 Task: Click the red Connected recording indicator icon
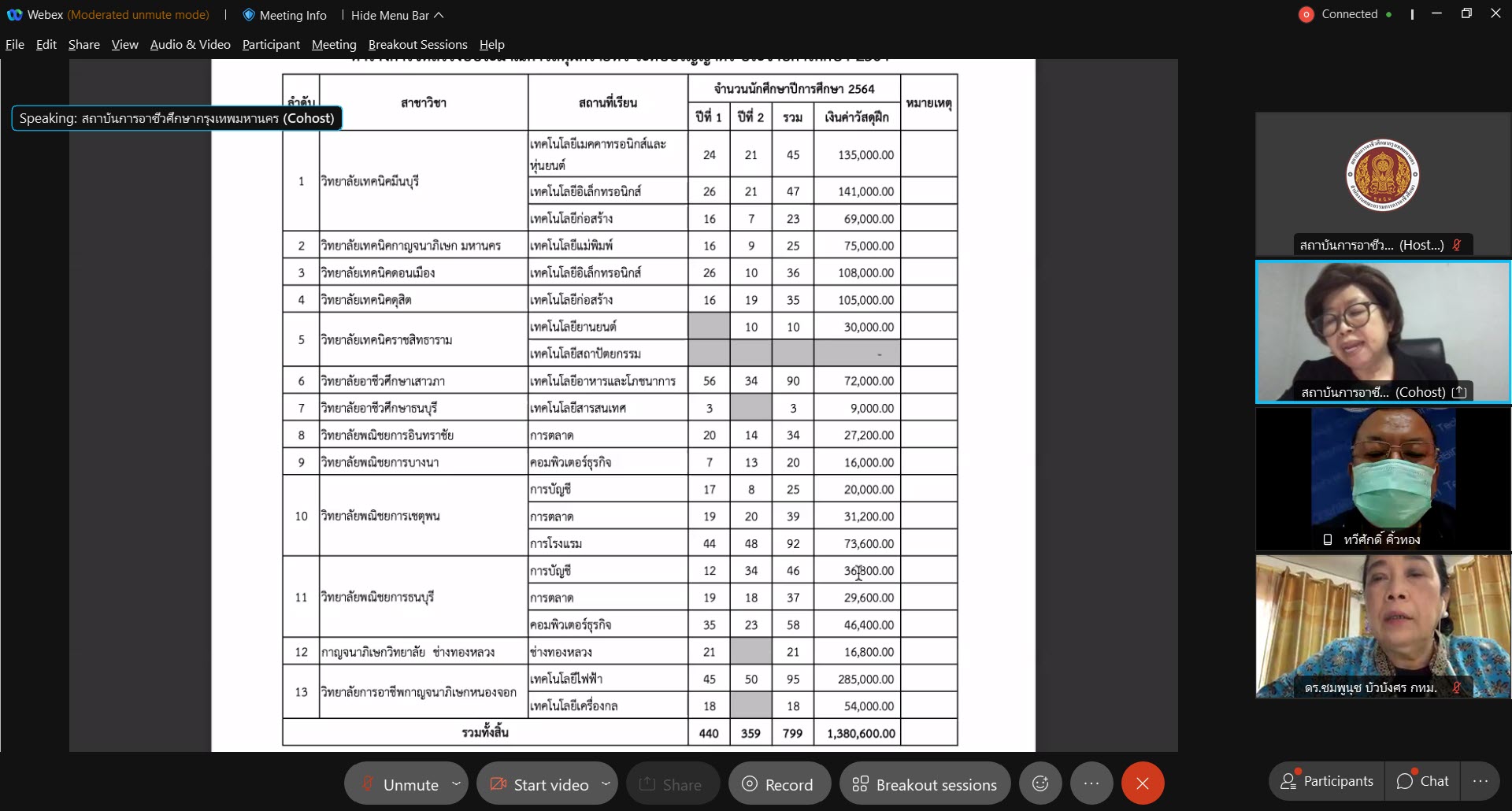pos(1306,14)
